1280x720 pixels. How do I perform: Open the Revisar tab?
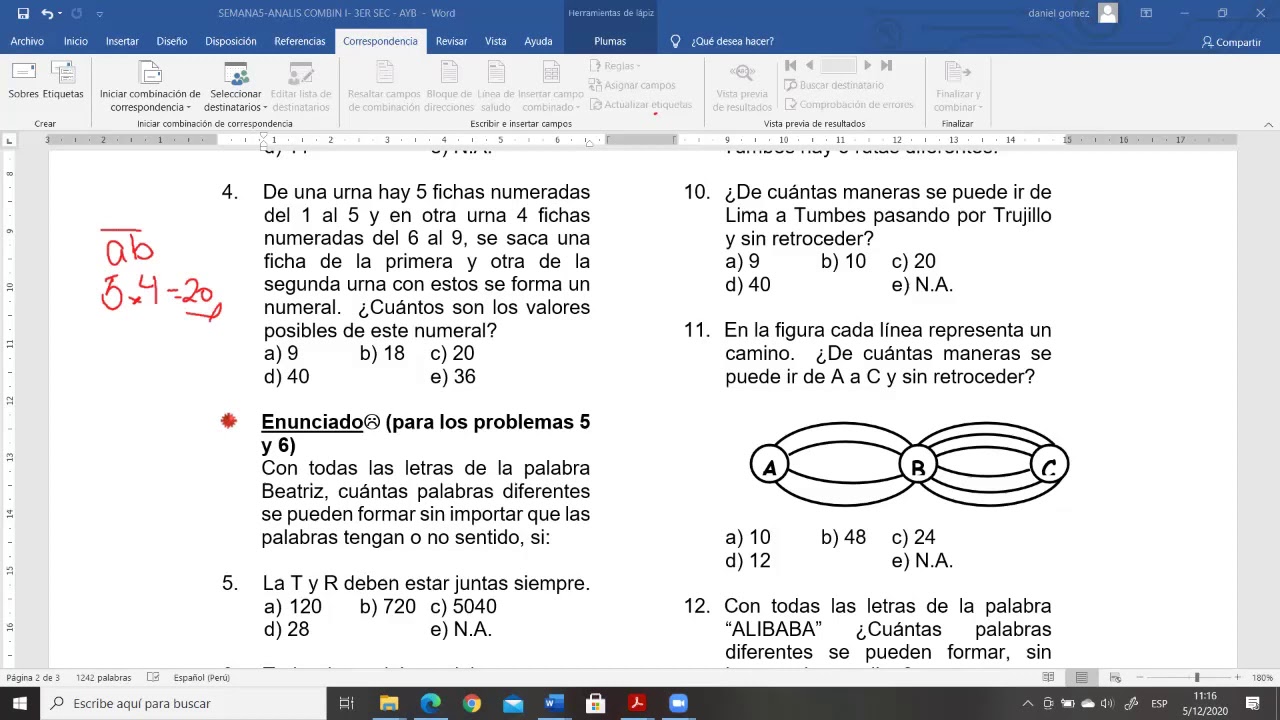(451, 41)
